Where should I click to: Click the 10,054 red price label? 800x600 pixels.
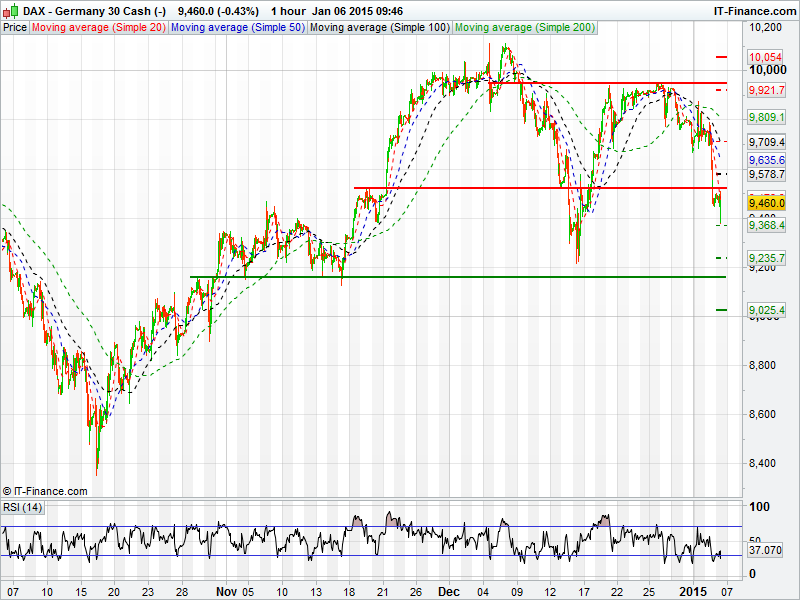pyautogui.click(x=765, y=57)
